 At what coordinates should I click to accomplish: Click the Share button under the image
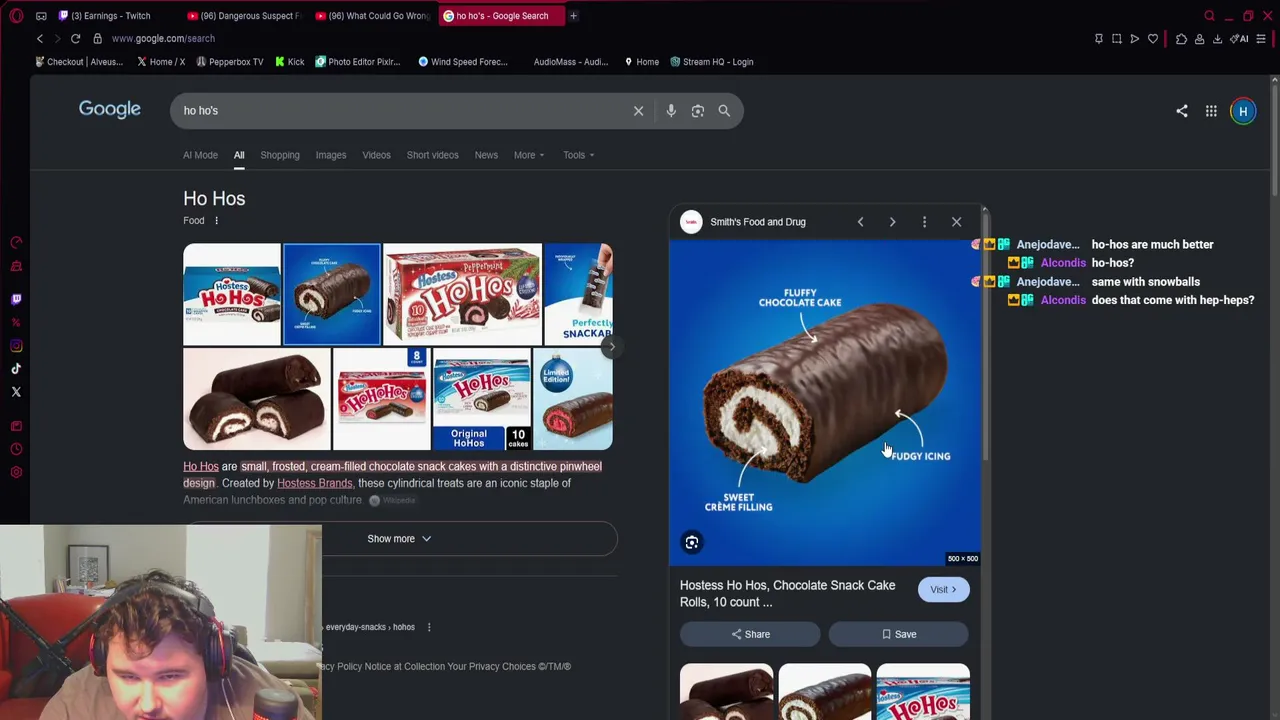tap(750, 634)
